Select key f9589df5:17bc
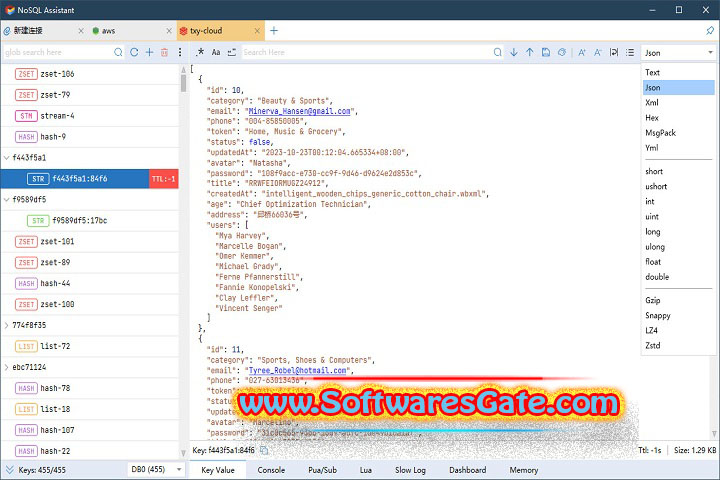 (90, 220)
